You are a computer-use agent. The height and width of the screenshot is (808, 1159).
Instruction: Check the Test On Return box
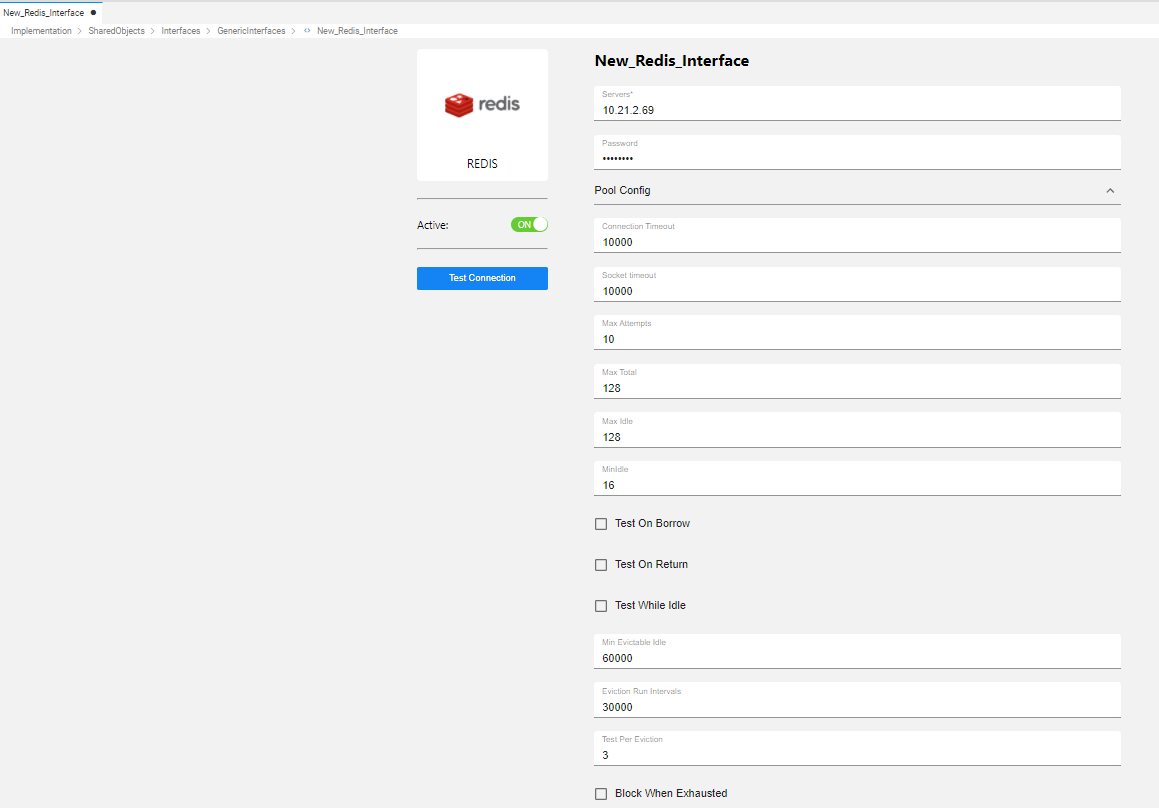click(x=601, y=565)
